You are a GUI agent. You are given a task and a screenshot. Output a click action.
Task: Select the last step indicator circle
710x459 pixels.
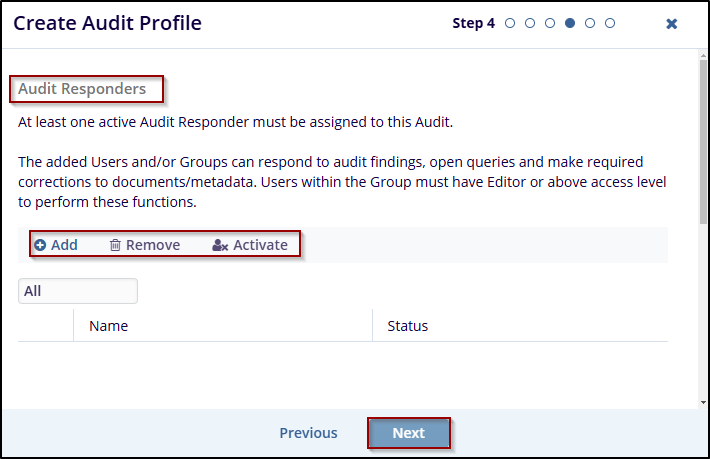coord(610,23)
